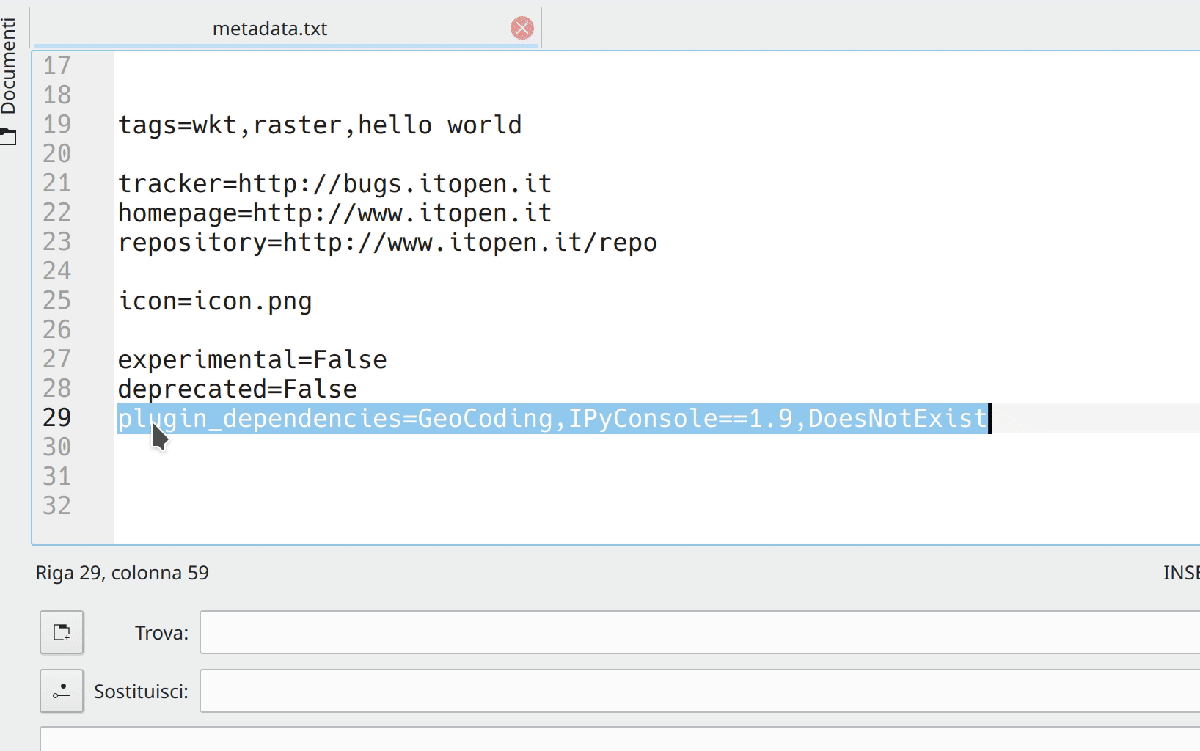Screen dimensions: 1200x751
Task: Click the icon button beside Trova
Action: (x=62, y=632)
